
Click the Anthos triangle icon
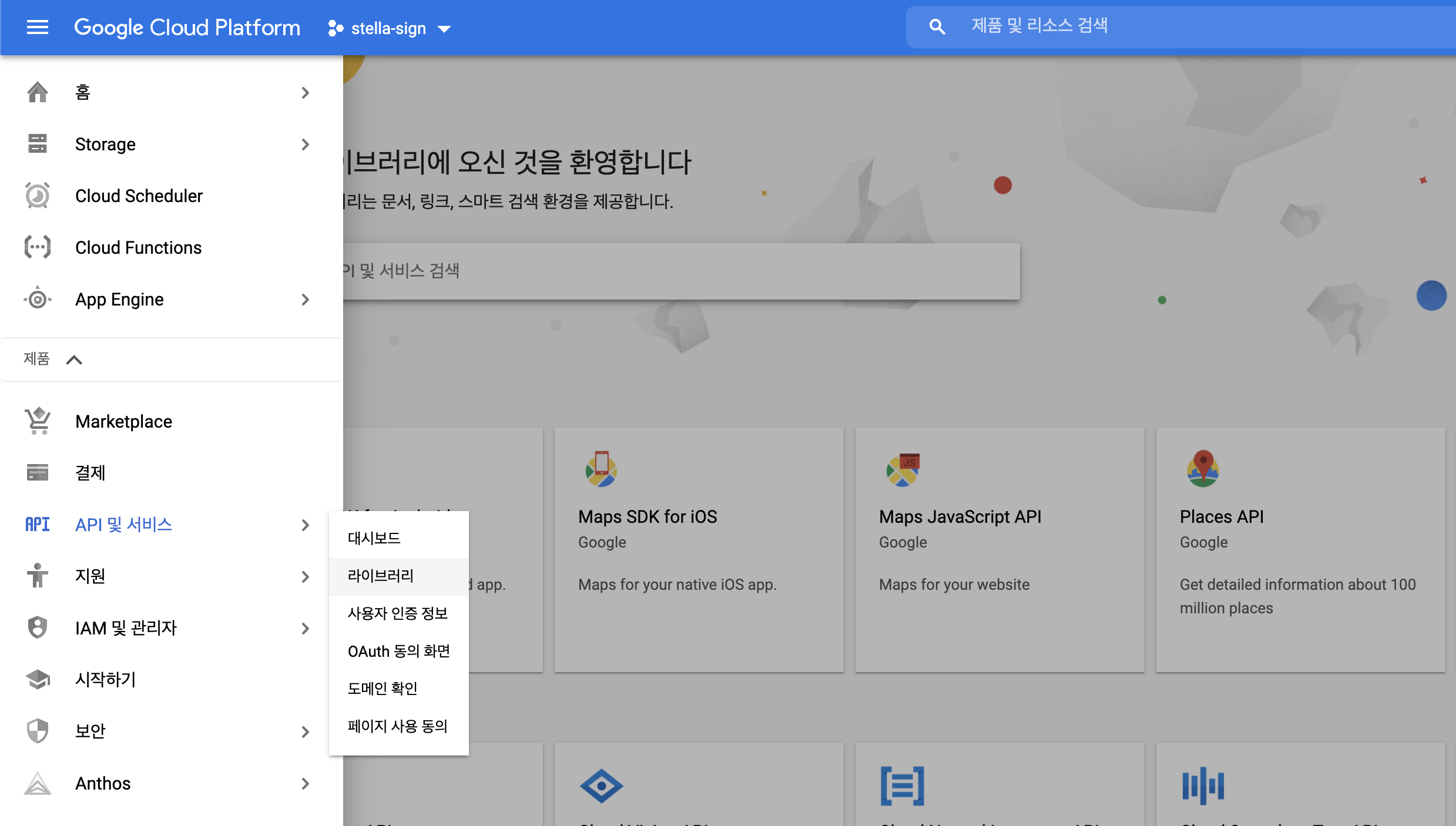click(x=38, y=783)
